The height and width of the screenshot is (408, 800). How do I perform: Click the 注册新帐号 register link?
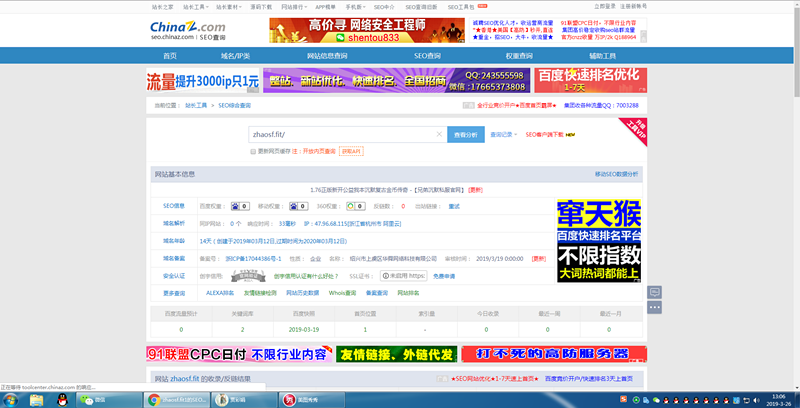(x=633, y=6)
